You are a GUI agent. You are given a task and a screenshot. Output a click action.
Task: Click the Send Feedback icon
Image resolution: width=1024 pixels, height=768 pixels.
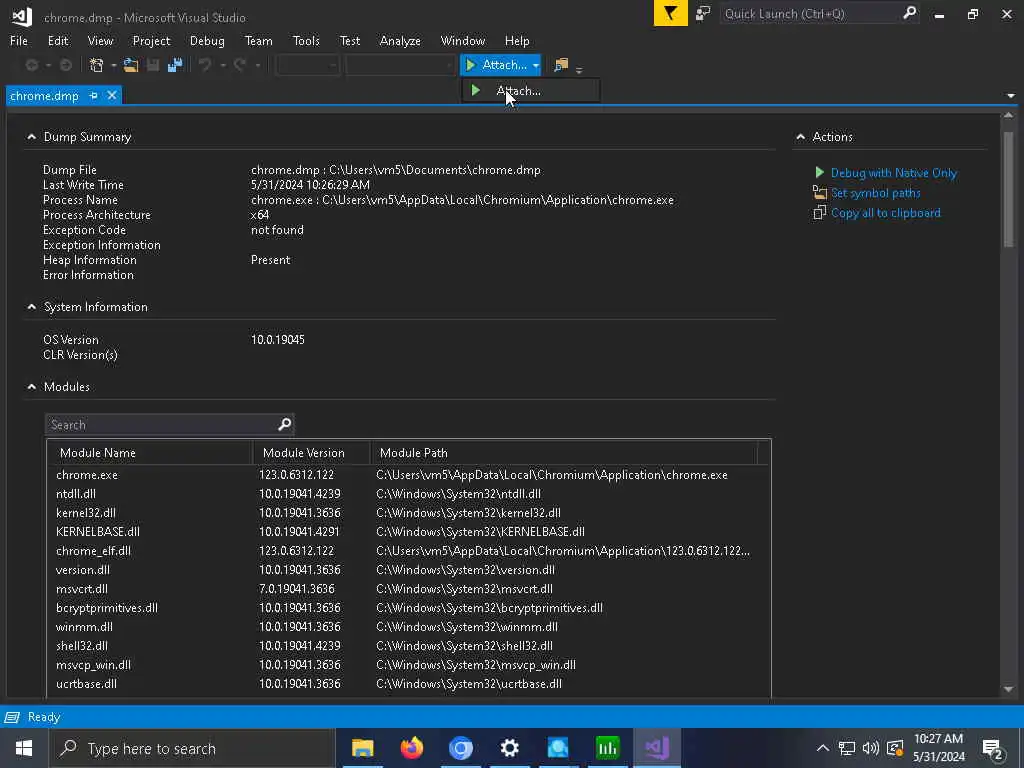pyautogui.click(x=703, y=13)
